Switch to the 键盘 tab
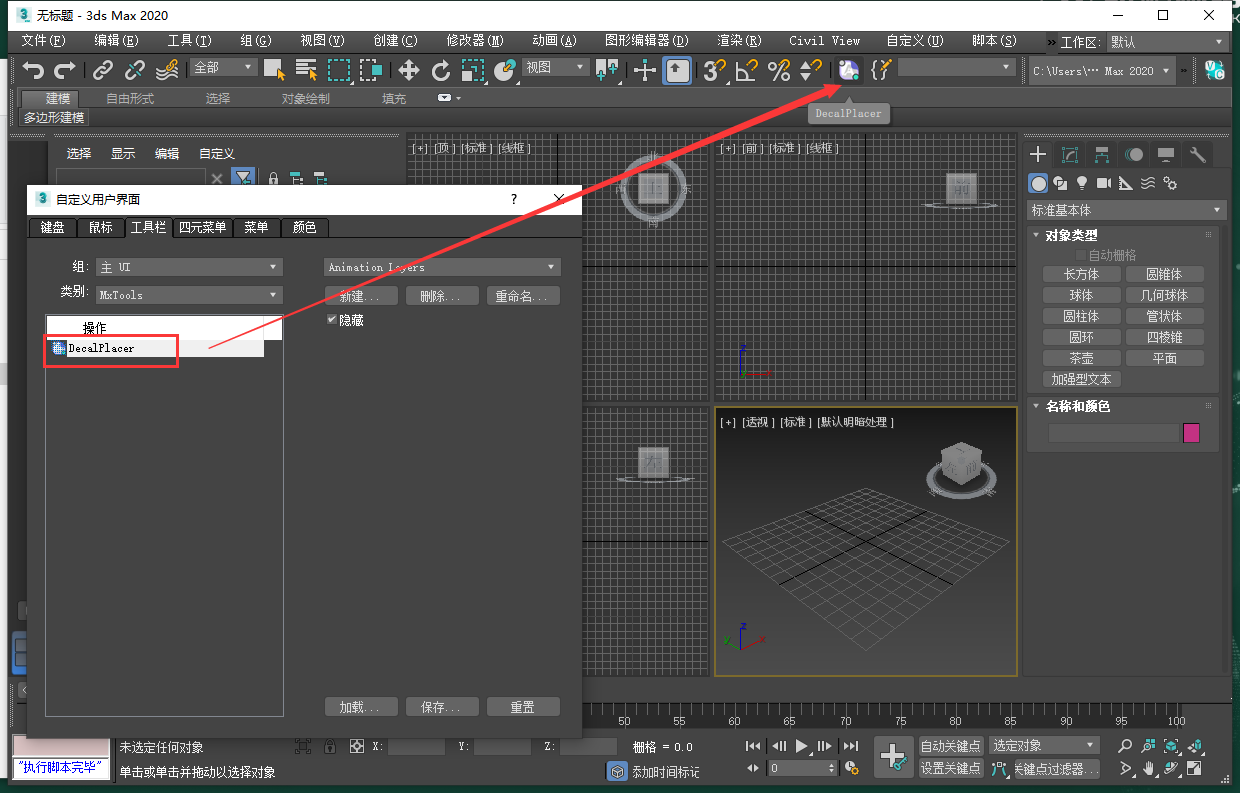The image size is (1240, 793). pos(52,227)
